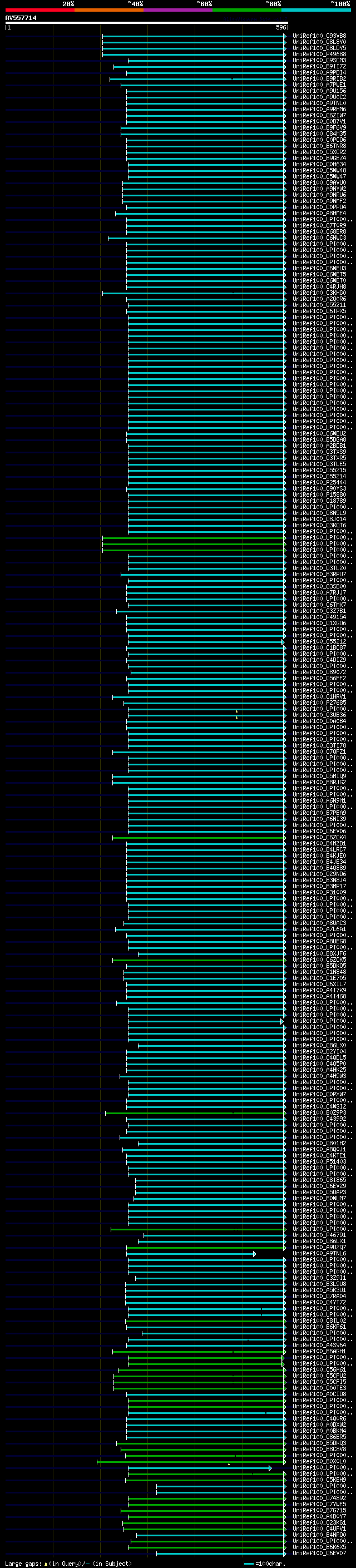Click the UniRef100_B0Z9P3 label
356x1568 pixels.
pos(319,1112)
